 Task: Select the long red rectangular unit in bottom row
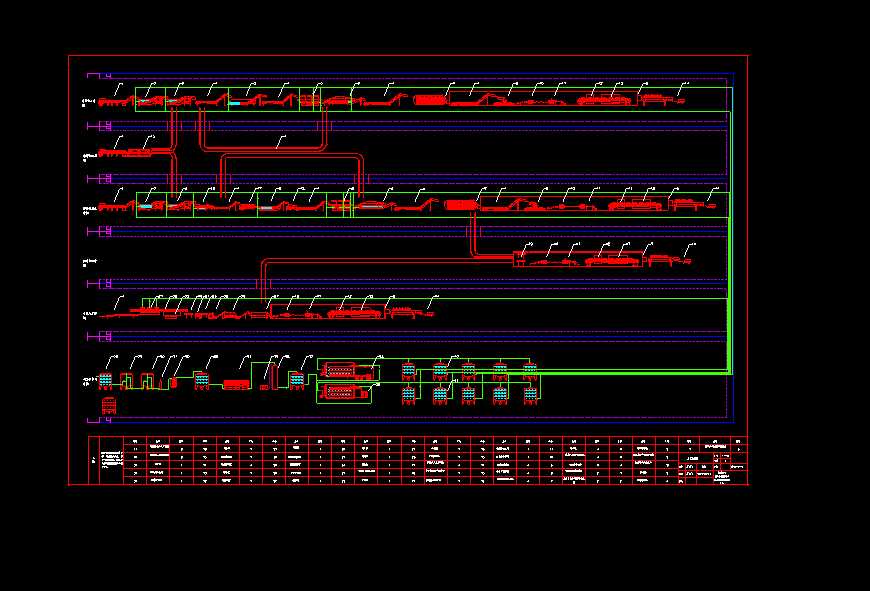237,384
